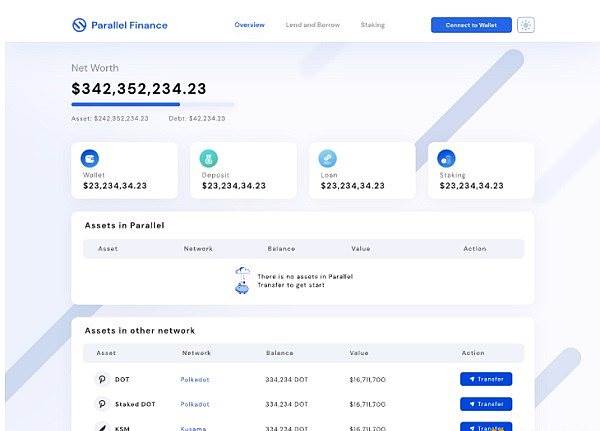600x431 pixels.
Task: Click the Staked DOT token icon
Action: pos(102,404)
